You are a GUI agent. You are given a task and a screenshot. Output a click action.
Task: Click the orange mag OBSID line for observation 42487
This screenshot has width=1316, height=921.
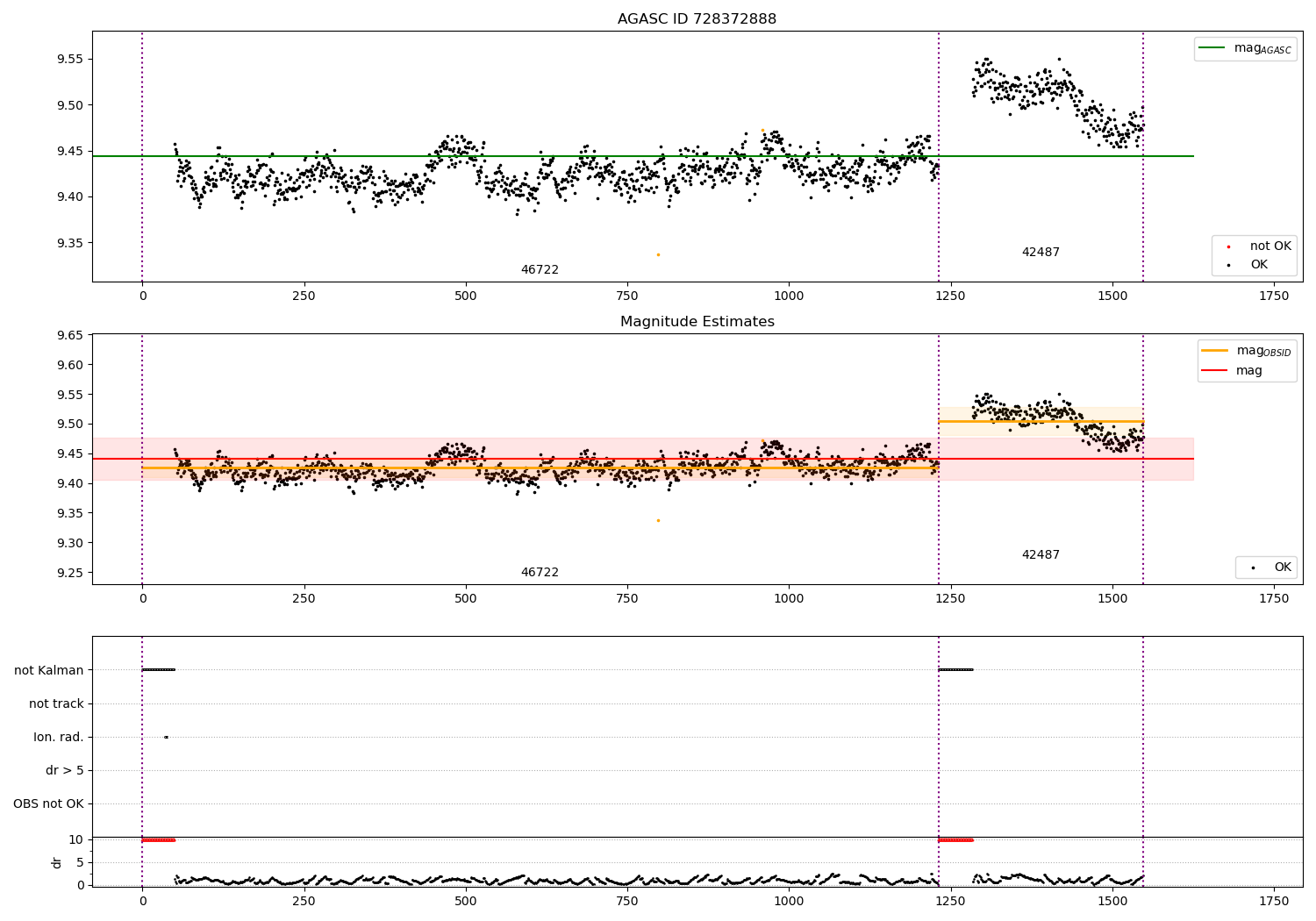click(x=1041, y=422)
